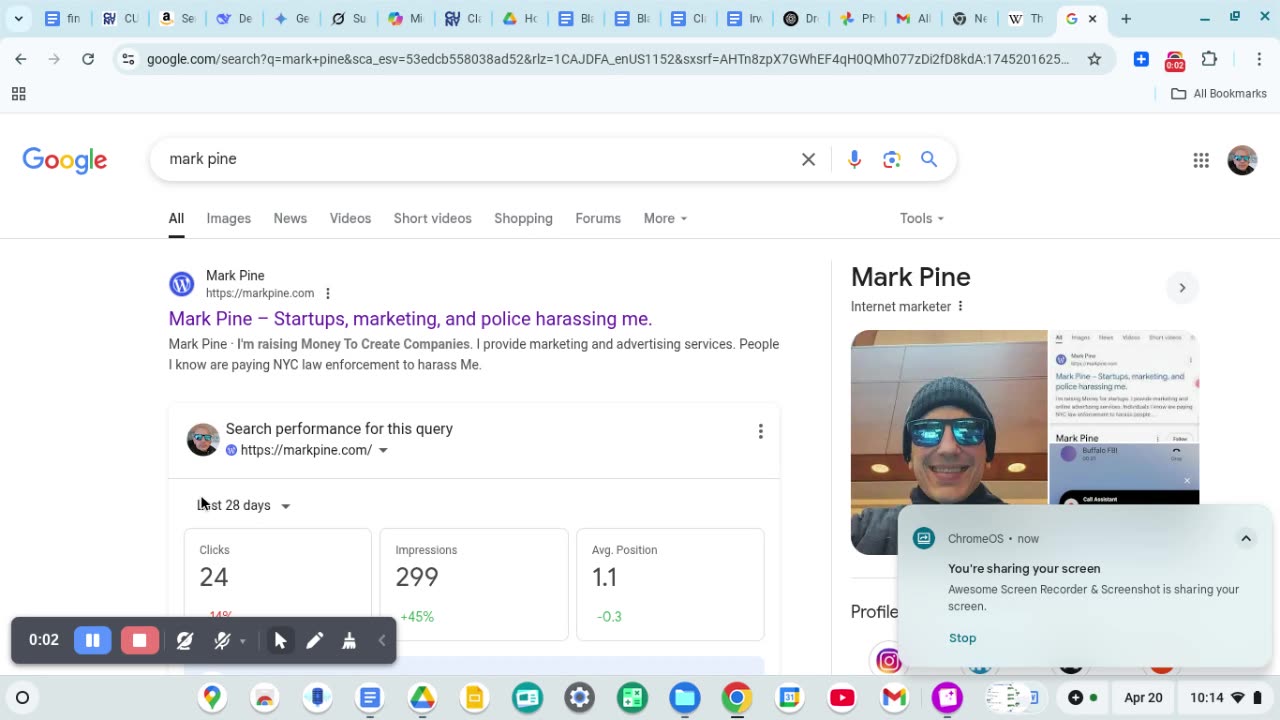
Task: Expand the More search filters menu
Action: point(665,218)
